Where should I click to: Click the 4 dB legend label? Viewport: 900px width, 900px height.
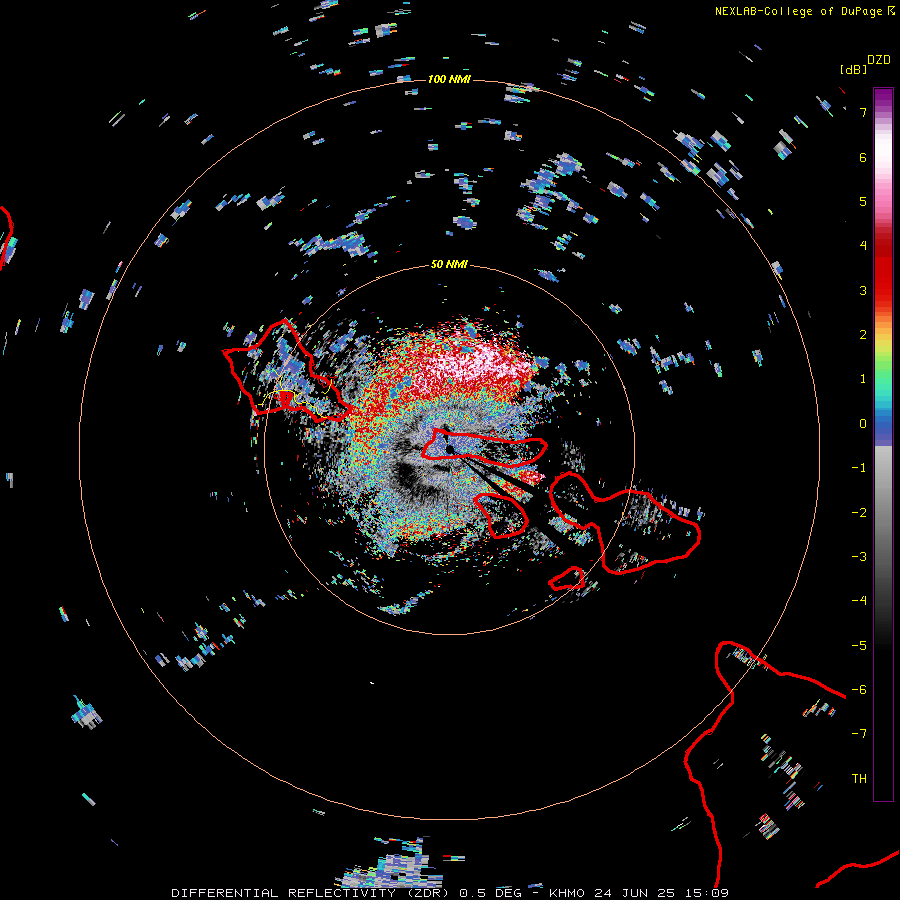pyautogui.click(x=863, y=246)
